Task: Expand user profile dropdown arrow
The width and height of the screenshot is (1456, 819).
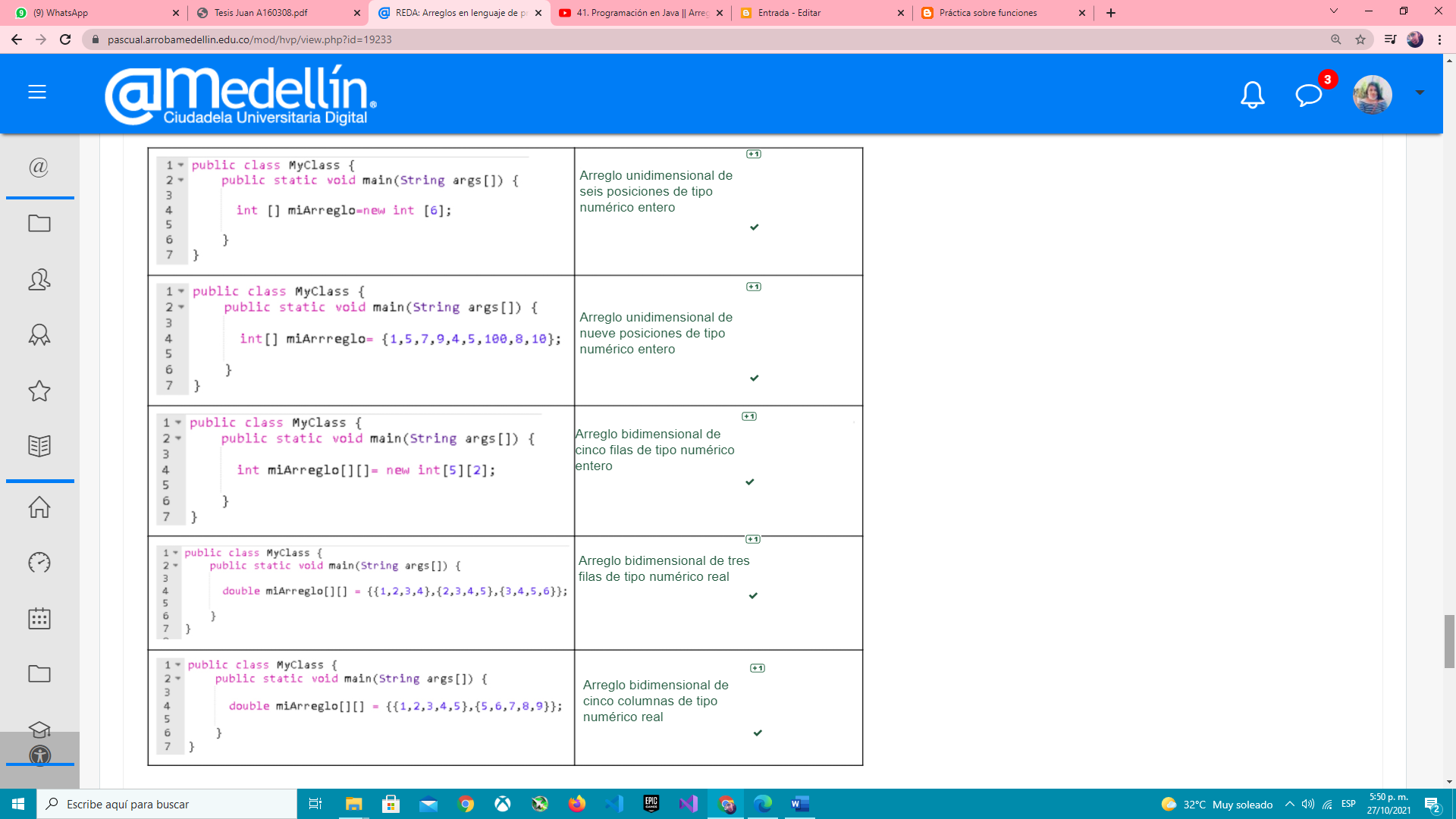Action: [1420, 93]
